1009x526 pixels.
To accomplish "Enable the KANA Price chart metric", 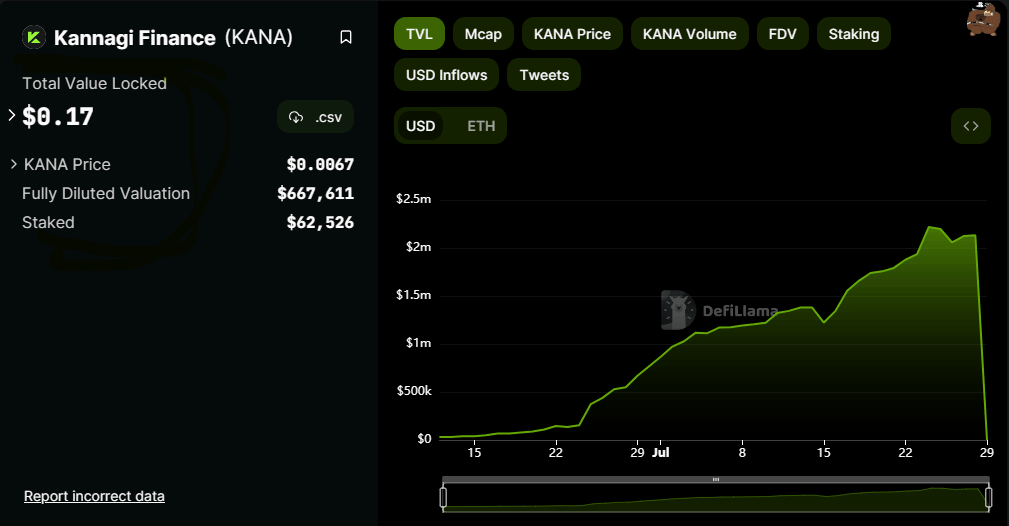I will coord(572,34).
